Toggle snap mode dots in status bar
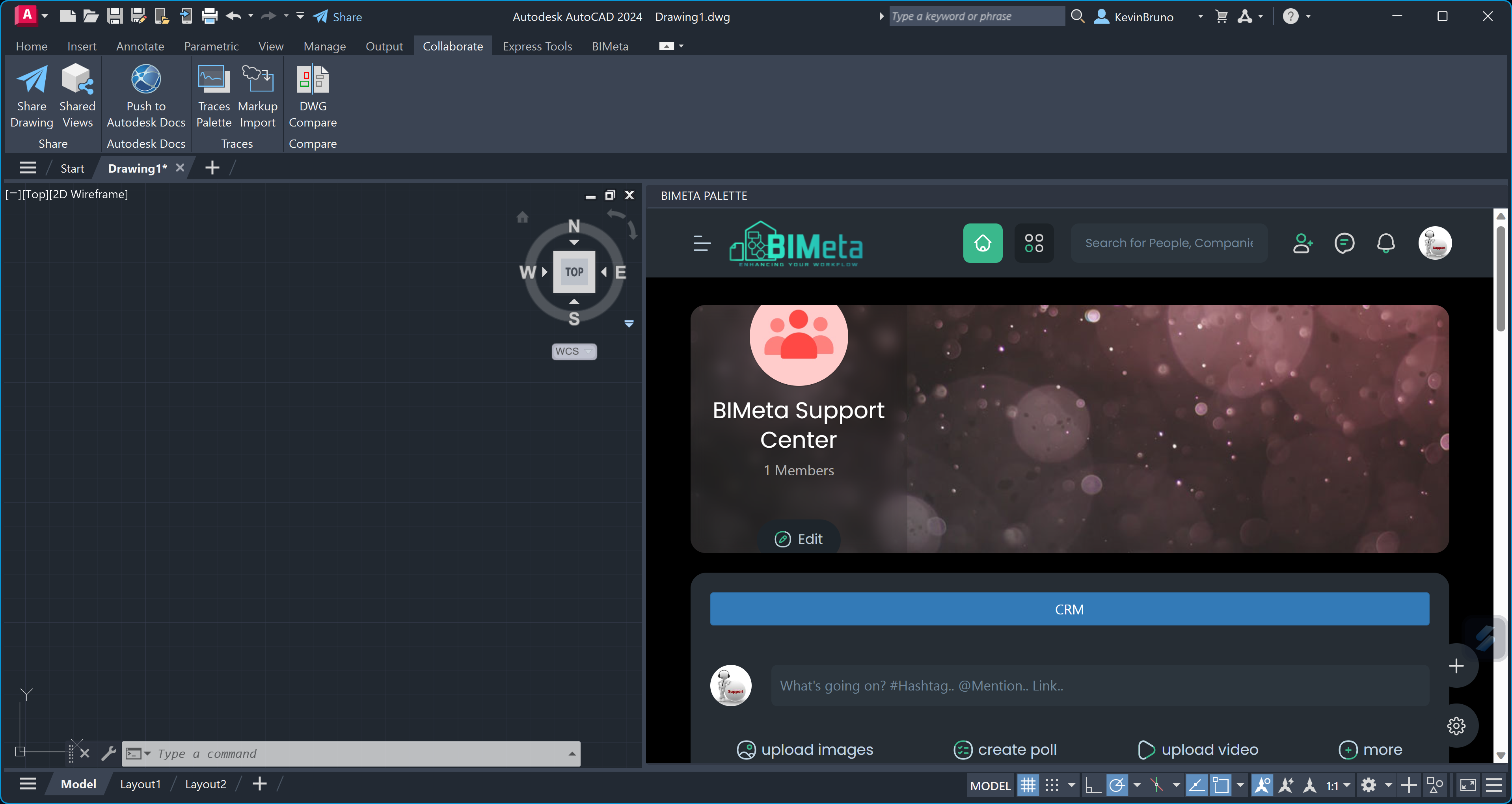This screenshot has width=1512, height=804. 1052,785
